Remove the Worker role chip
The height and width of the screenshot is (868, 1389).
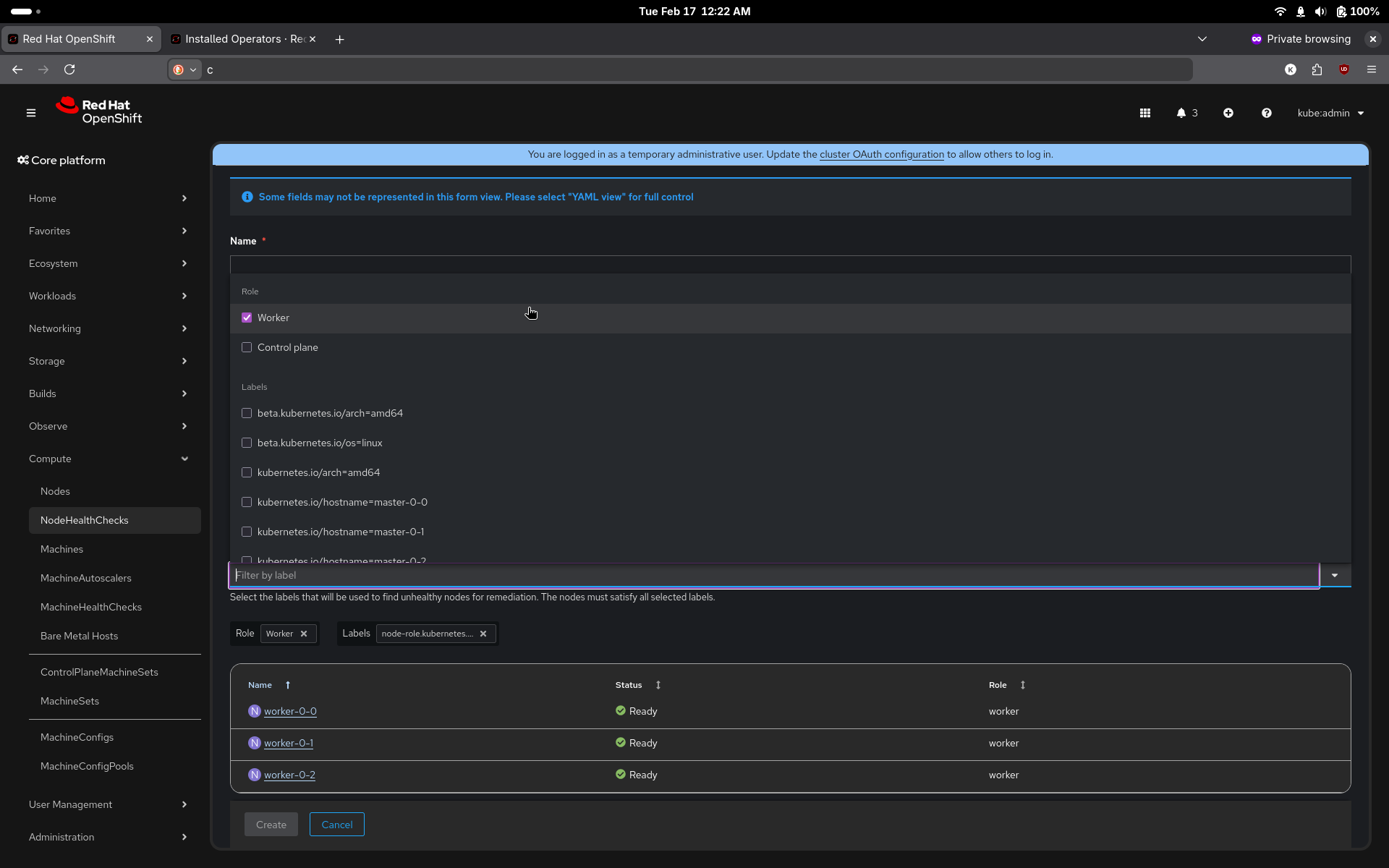click(304, 634)
